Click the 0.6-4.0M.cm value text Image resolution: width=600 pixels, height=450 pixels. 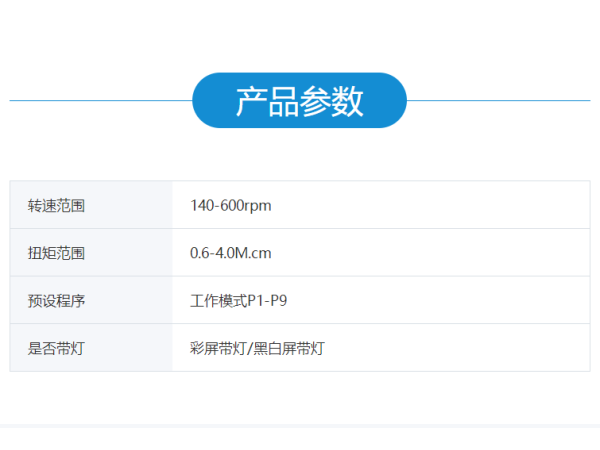pos(230,253)
